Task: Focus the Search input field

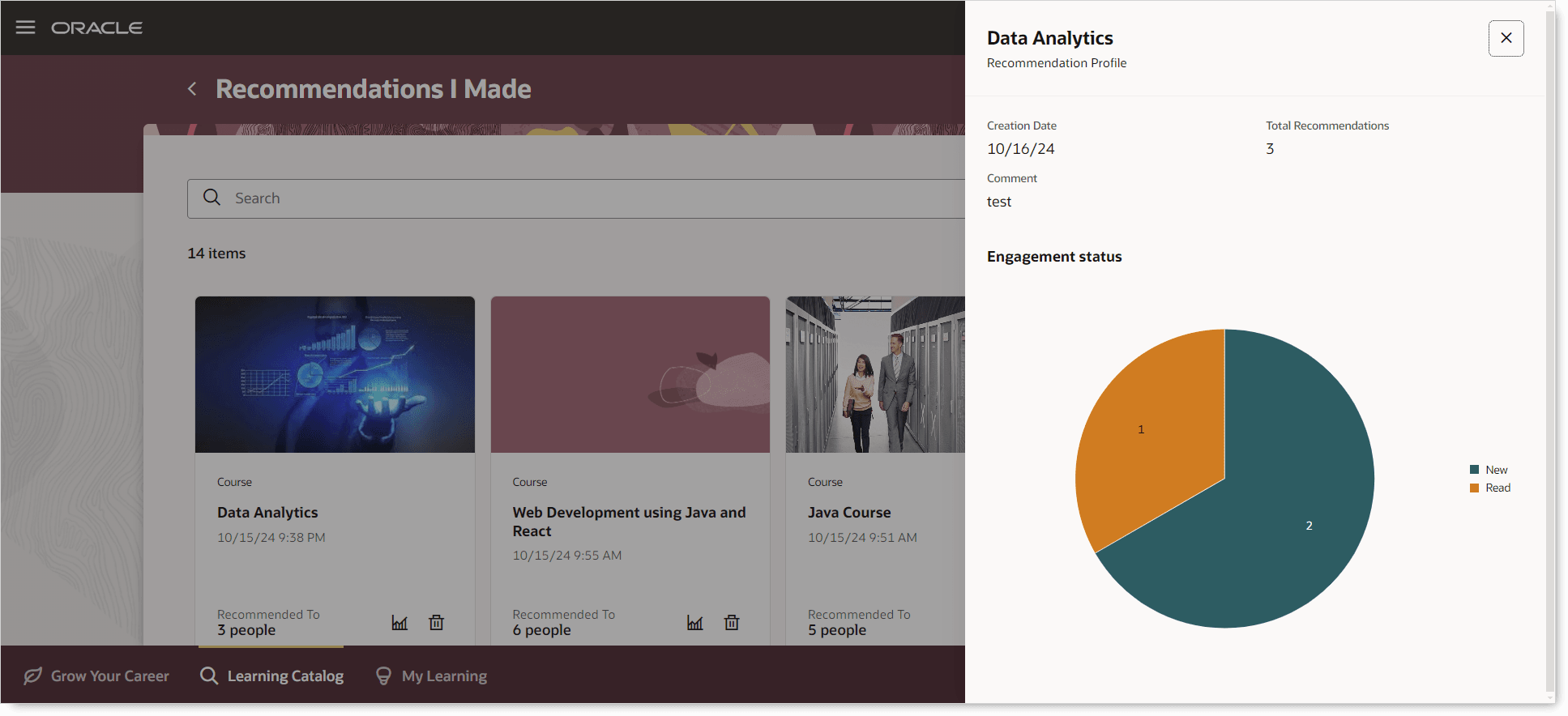Action: [x=576, y=198]
